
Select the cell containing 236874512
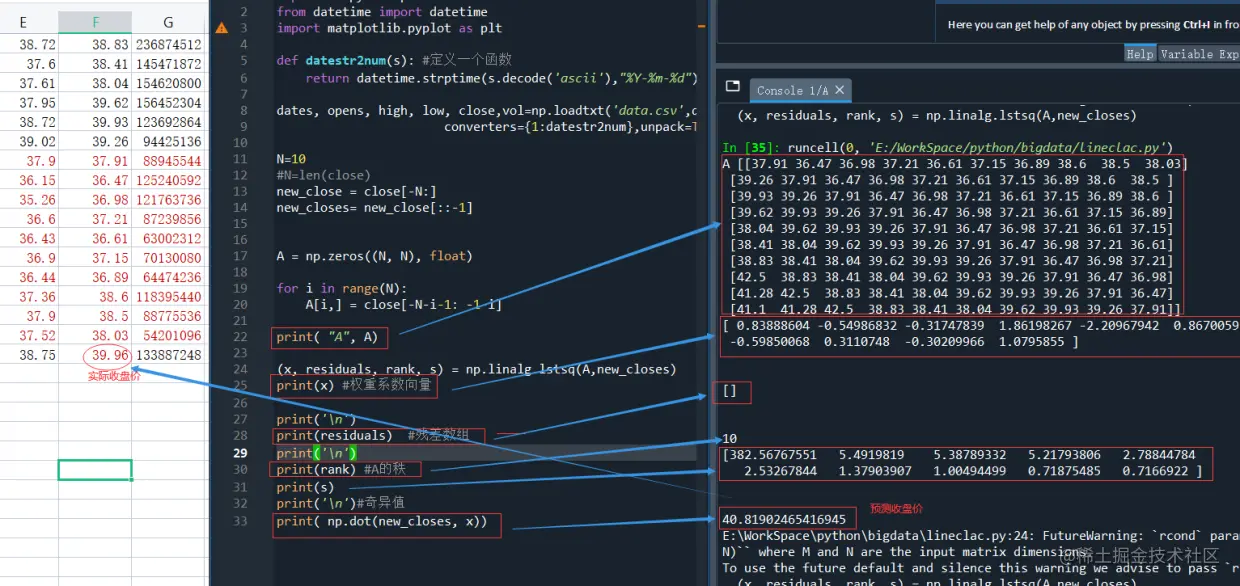tap(167, 44)
